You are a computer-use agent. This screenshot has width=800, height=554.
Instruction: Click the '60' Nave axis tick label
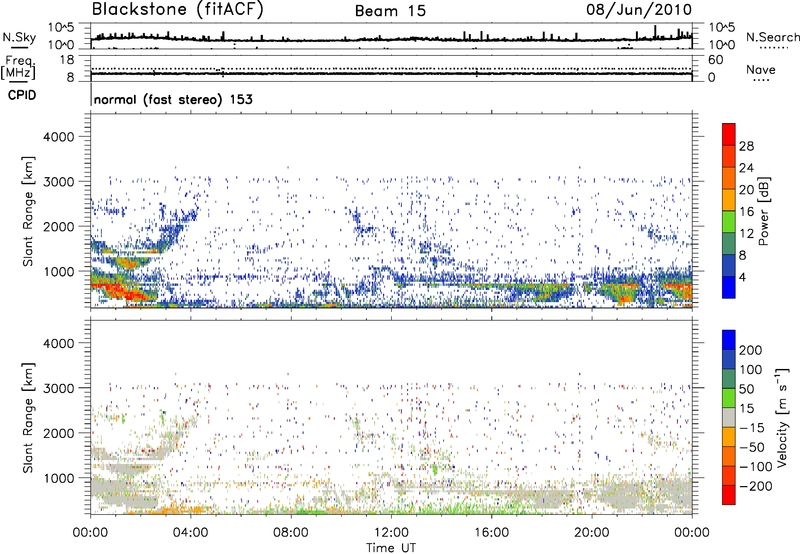point(716,60)
